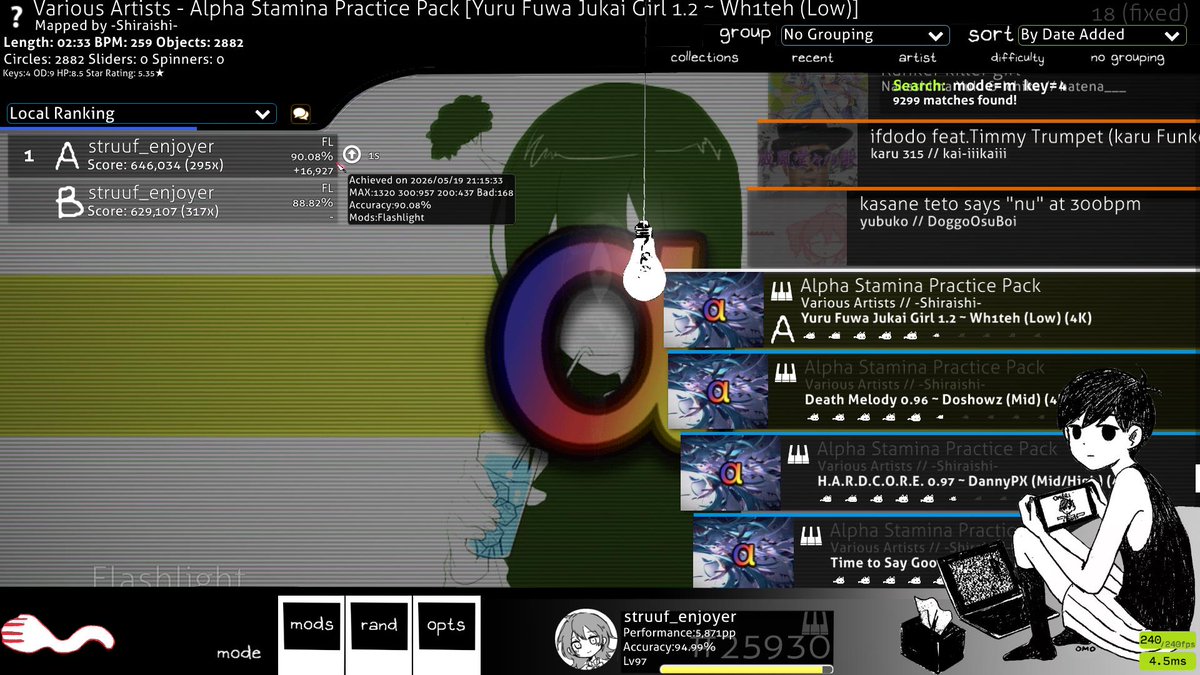Screen dimensions: 1200x675
Task: Click the 88.82% accuracy on second score
Action: (x=312, y=203)
